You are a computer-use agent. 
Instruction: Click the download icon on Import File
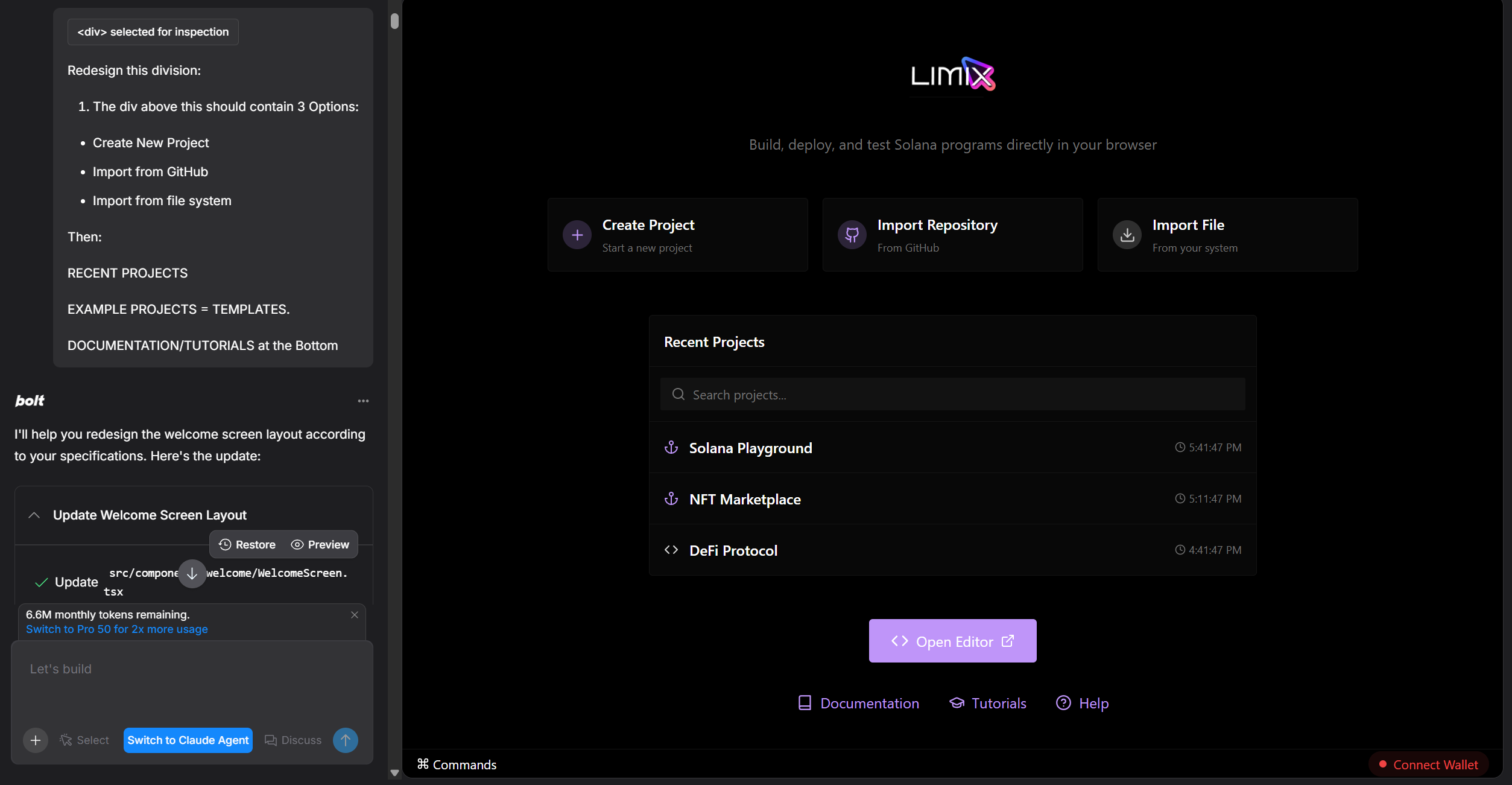1127,235
